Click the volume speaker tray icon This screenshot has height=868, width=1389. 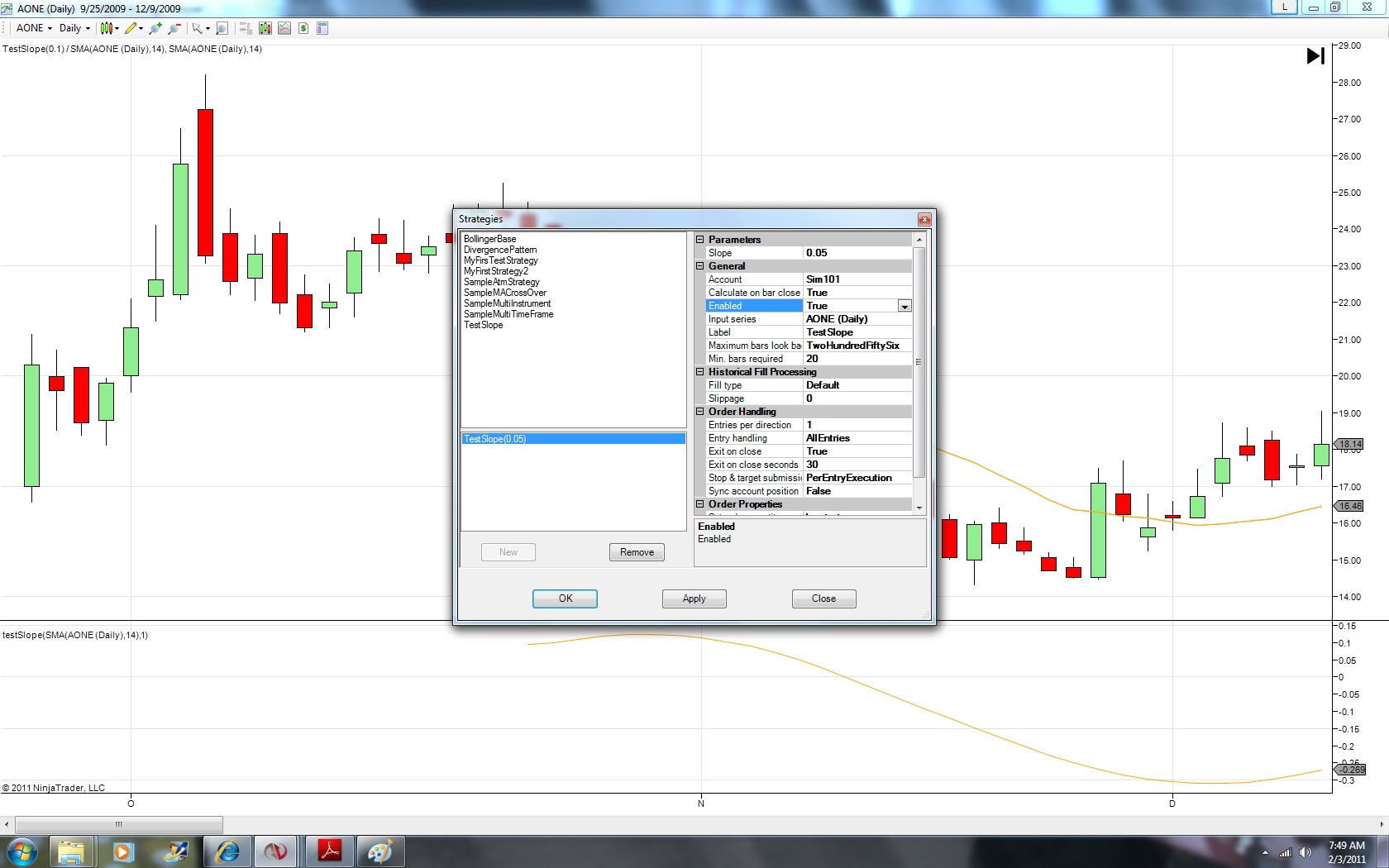pyautogui.click(x=1305, y=852)
